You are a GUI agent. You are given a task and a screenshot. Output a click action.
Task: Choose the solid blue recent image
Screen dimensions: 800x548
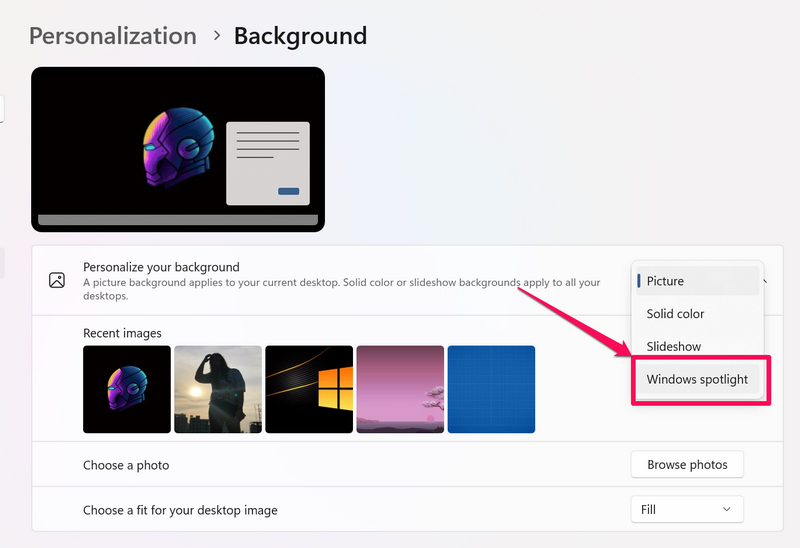tap(491, 389)
